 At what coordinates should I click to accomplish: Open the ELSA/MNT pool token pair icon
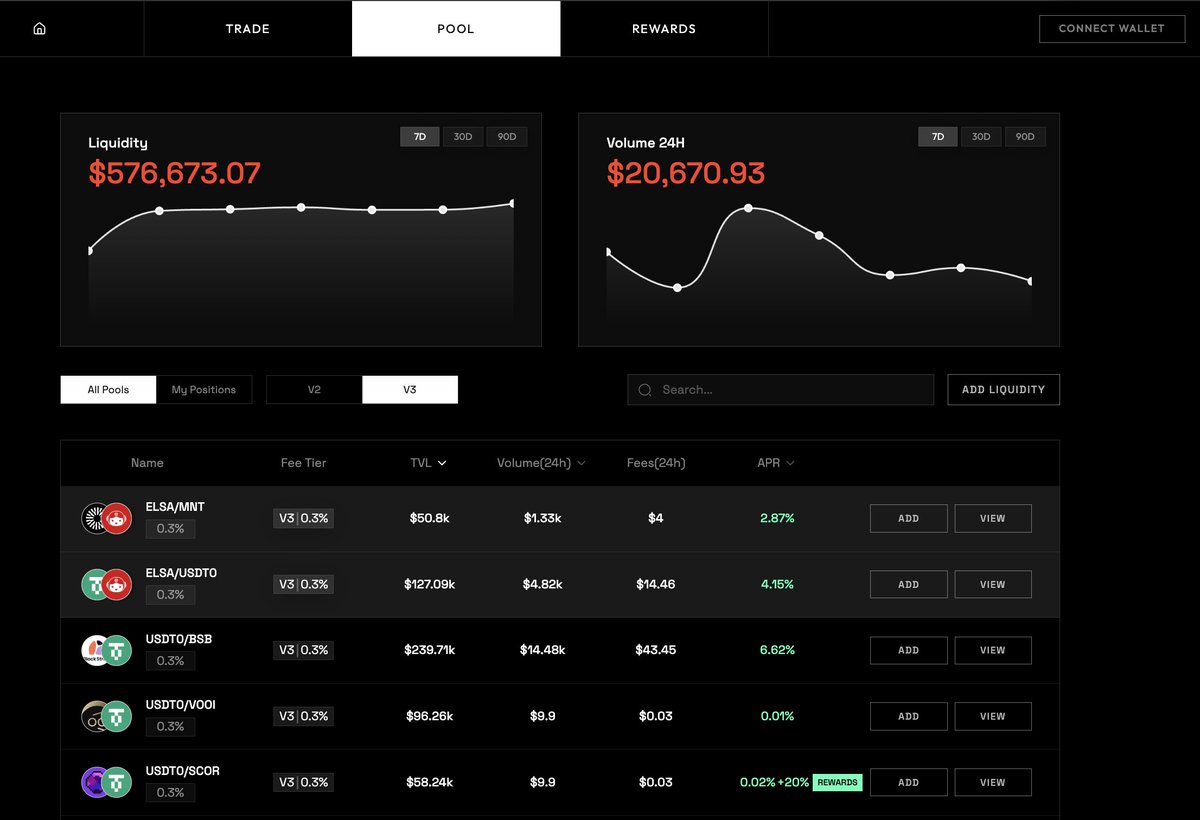pyautogui.click(x=107, y=518)
